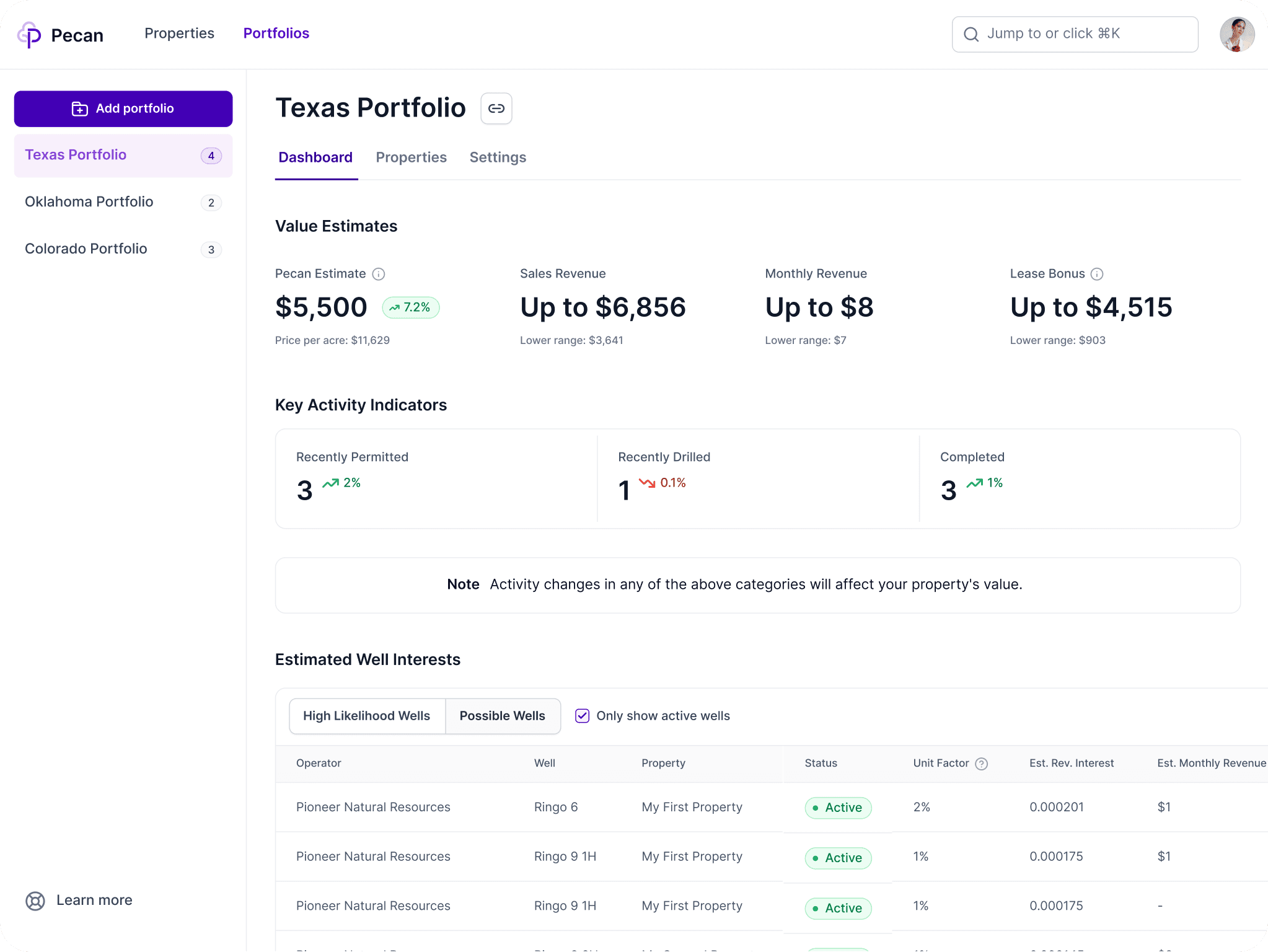Click the Completed upward trend arrow
1268x952 pixels.
pyautogui.click(x=975, y=483)
